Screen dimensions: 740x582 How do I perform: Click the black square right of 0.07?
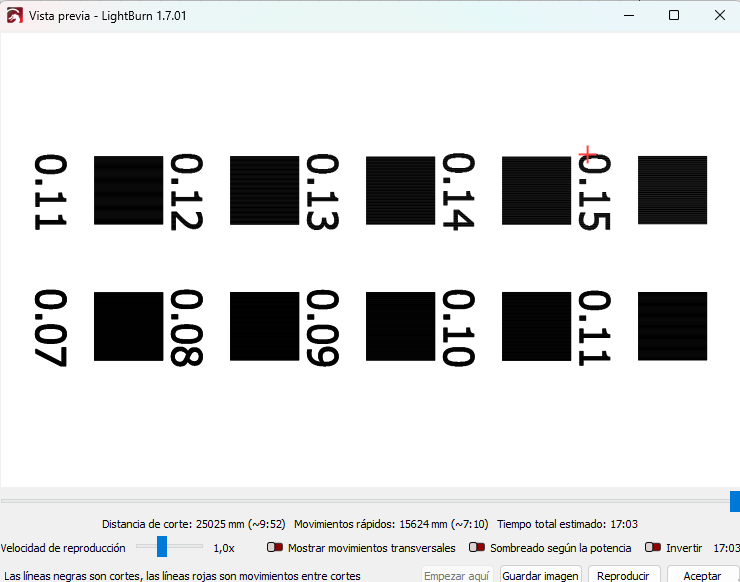coord(128,326)
